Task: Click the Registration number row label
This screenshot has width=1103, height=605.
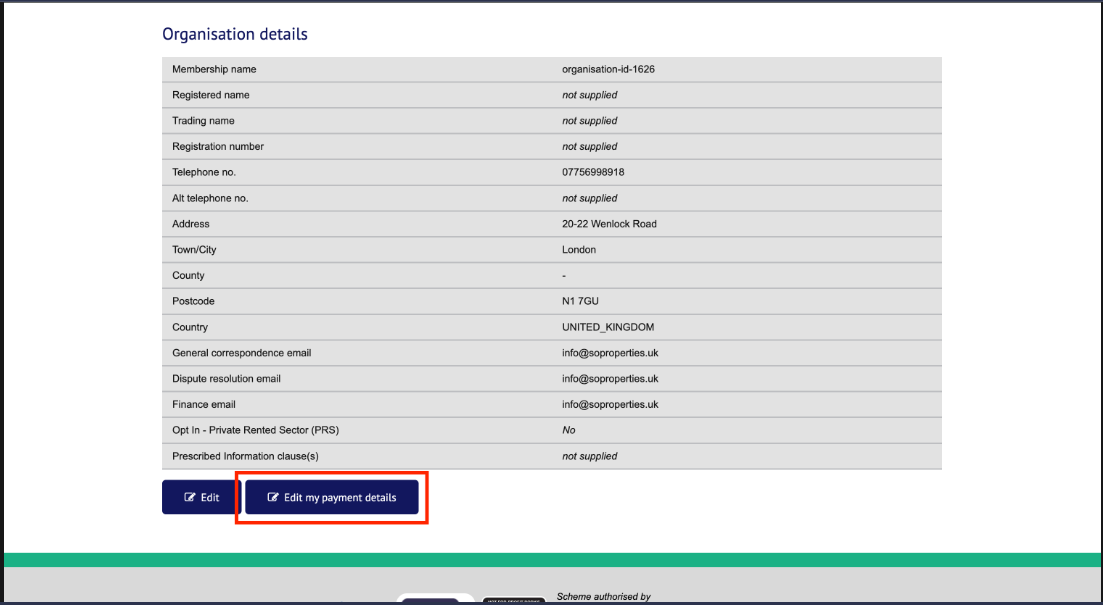Action: pyautogui.click(x=218, y=146)
